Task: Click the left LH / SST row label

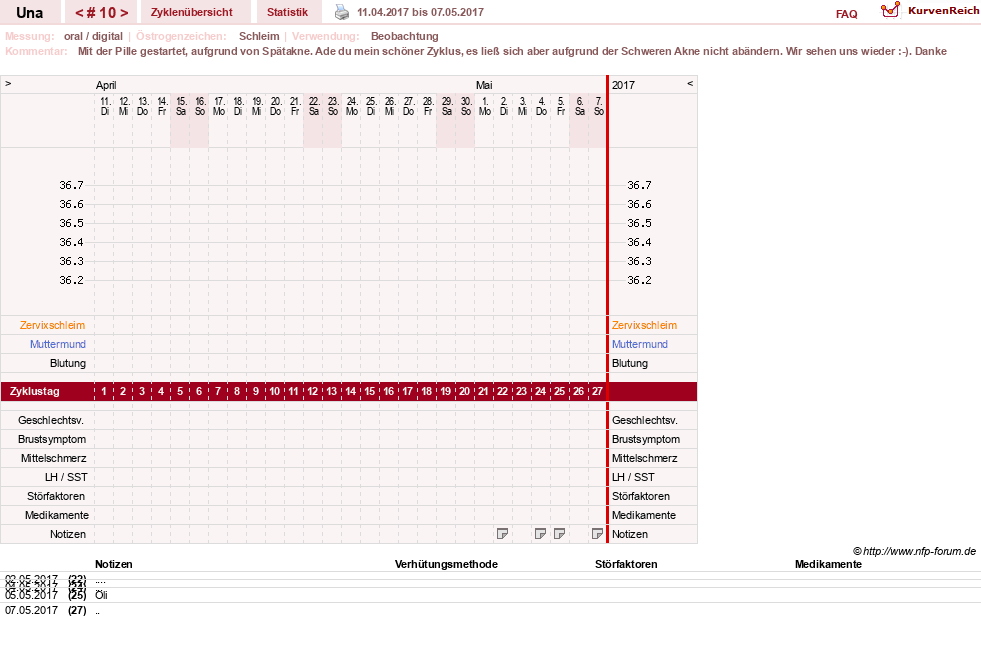Action: tap(66, 477)
